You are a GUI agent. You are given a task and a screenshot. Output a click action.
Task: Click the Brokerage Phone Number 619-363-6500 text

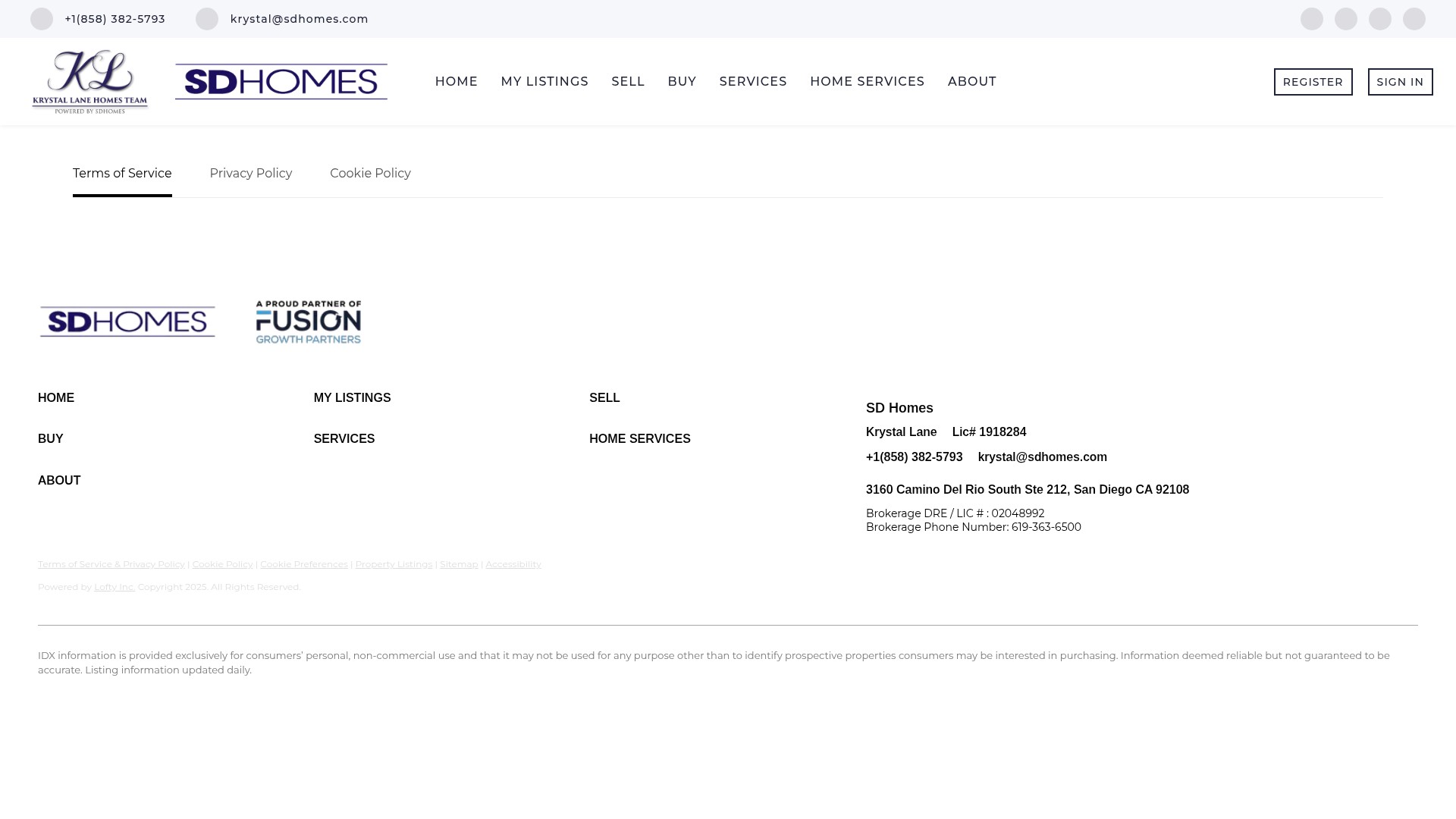(x=974, y=527)
